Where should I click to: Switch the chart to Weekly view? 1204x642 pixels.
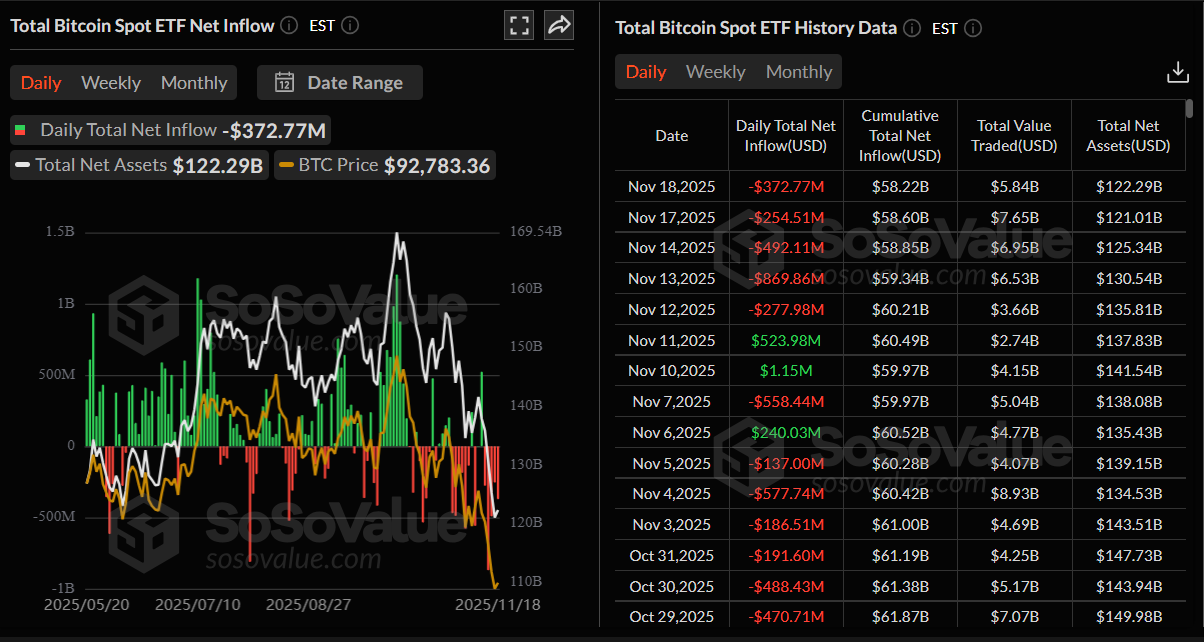point(110,83)
